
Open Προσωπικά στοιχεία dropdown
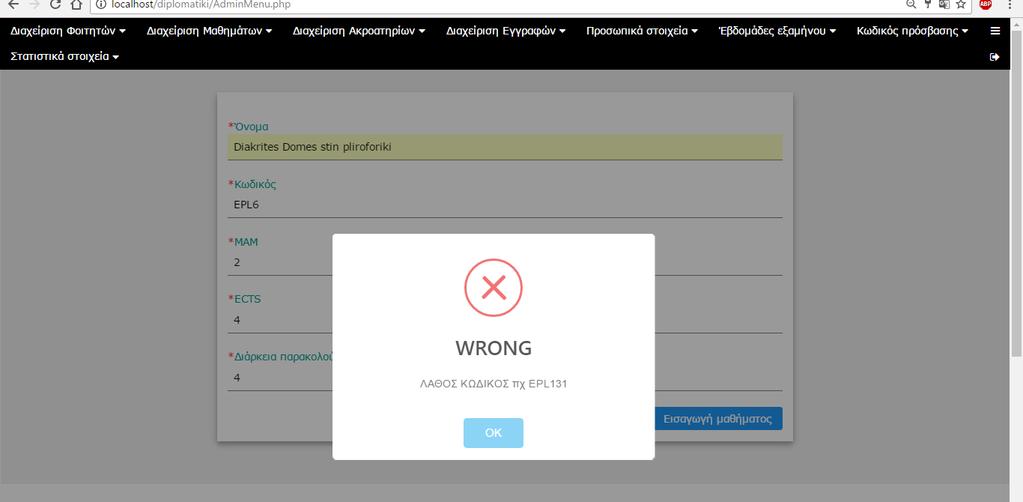click(x=642, y=31)
